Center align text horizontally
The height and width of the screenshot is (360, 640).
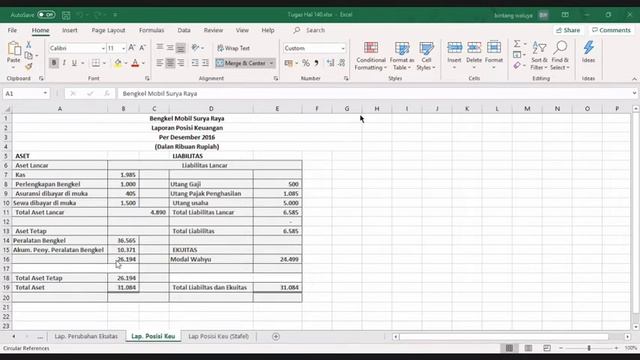click(170, 63)
